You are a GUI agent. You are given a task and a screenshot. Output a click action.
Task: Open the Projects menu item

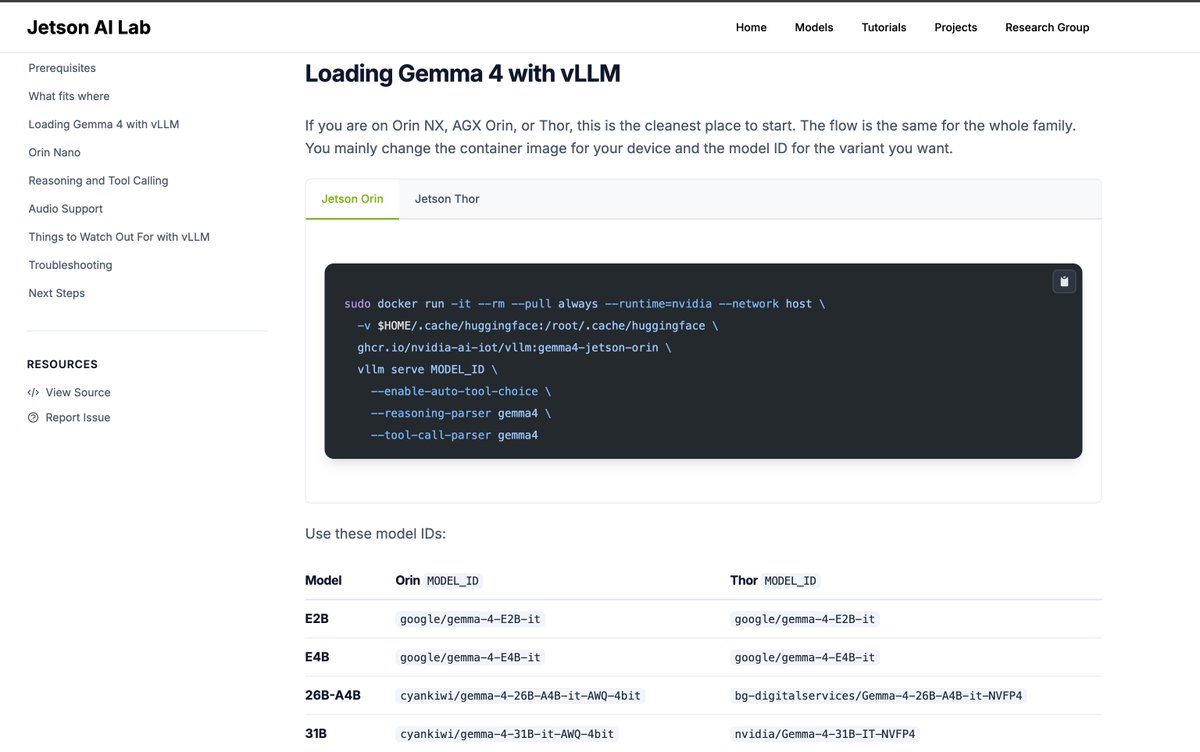click(x=955, y=27)
